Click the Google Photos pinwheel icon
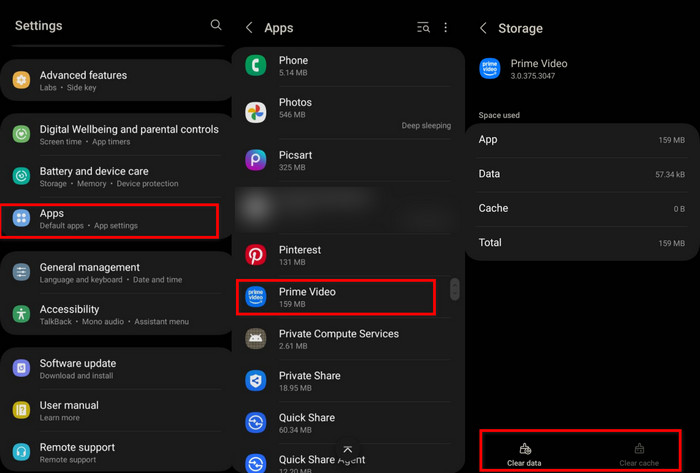This screenshot has height=473, width=700. 256,112
